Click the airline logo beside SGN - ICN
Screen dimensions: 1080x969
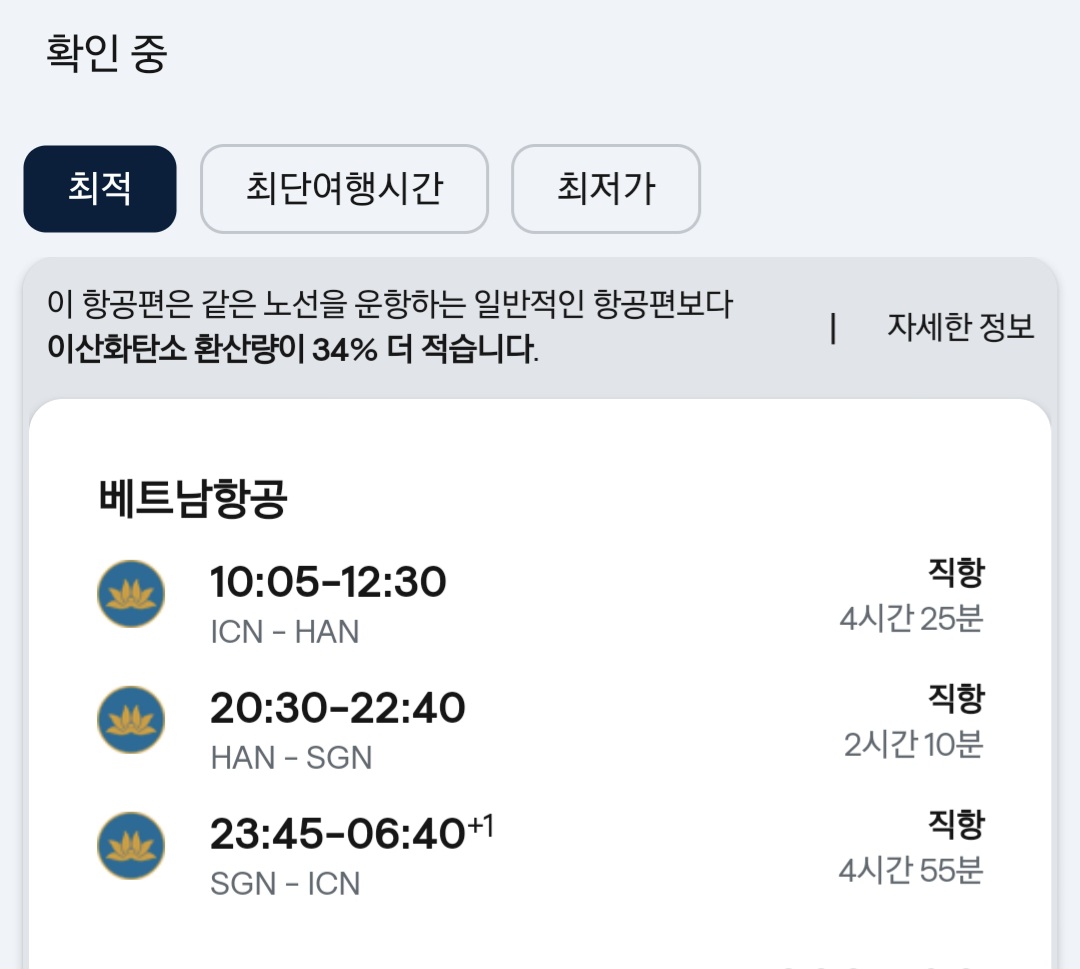point(131,846)
